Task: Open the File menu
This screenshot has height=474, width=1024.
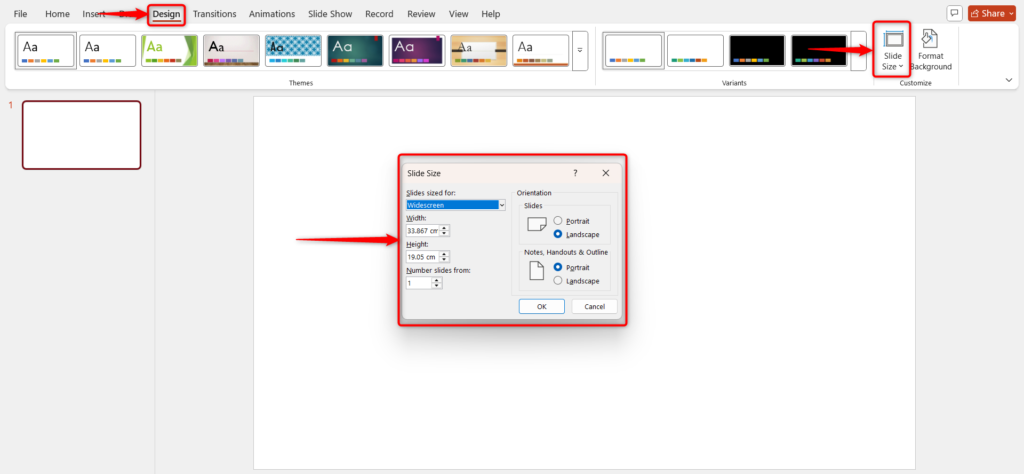Action: pos(20,14)
